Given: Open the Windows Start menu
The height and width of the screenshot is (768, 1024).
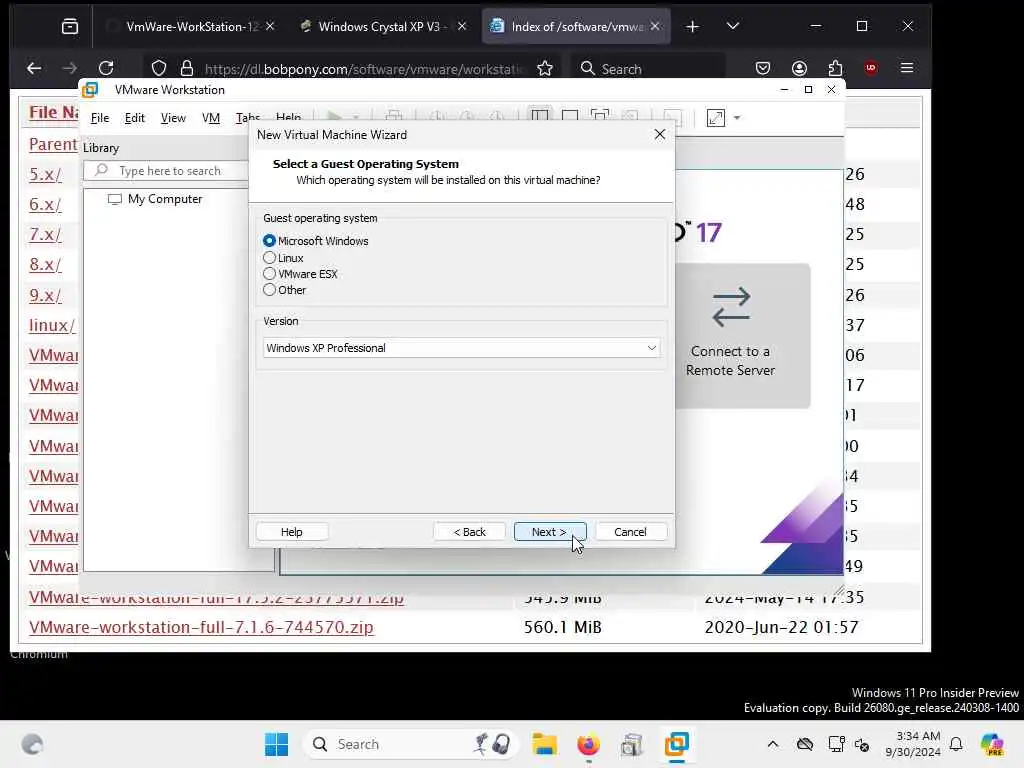Looking at the screenshot, I should [276, 744].
